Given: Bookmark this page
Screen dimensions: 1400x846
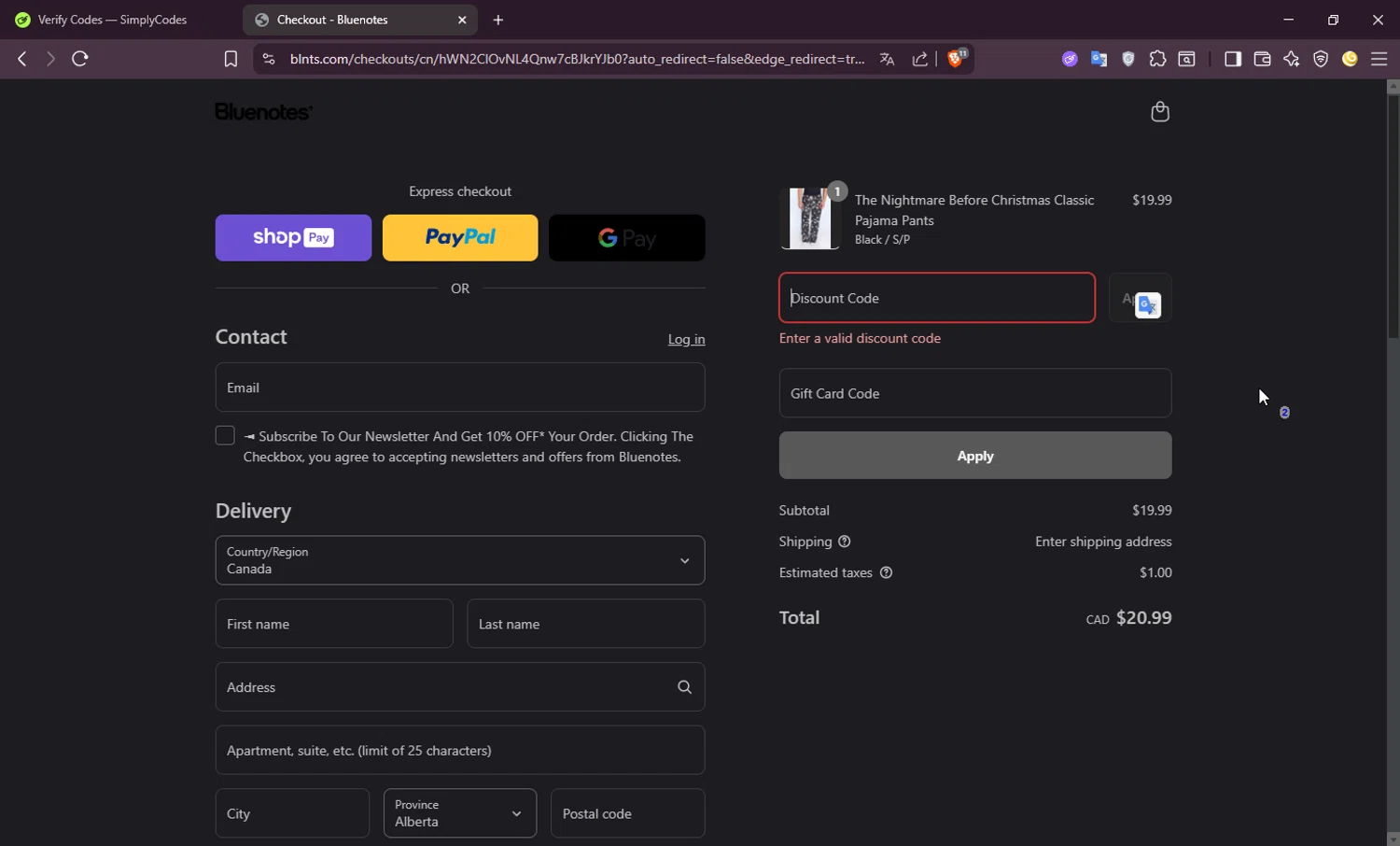Looking at the screenshot, I should point(231,59).
